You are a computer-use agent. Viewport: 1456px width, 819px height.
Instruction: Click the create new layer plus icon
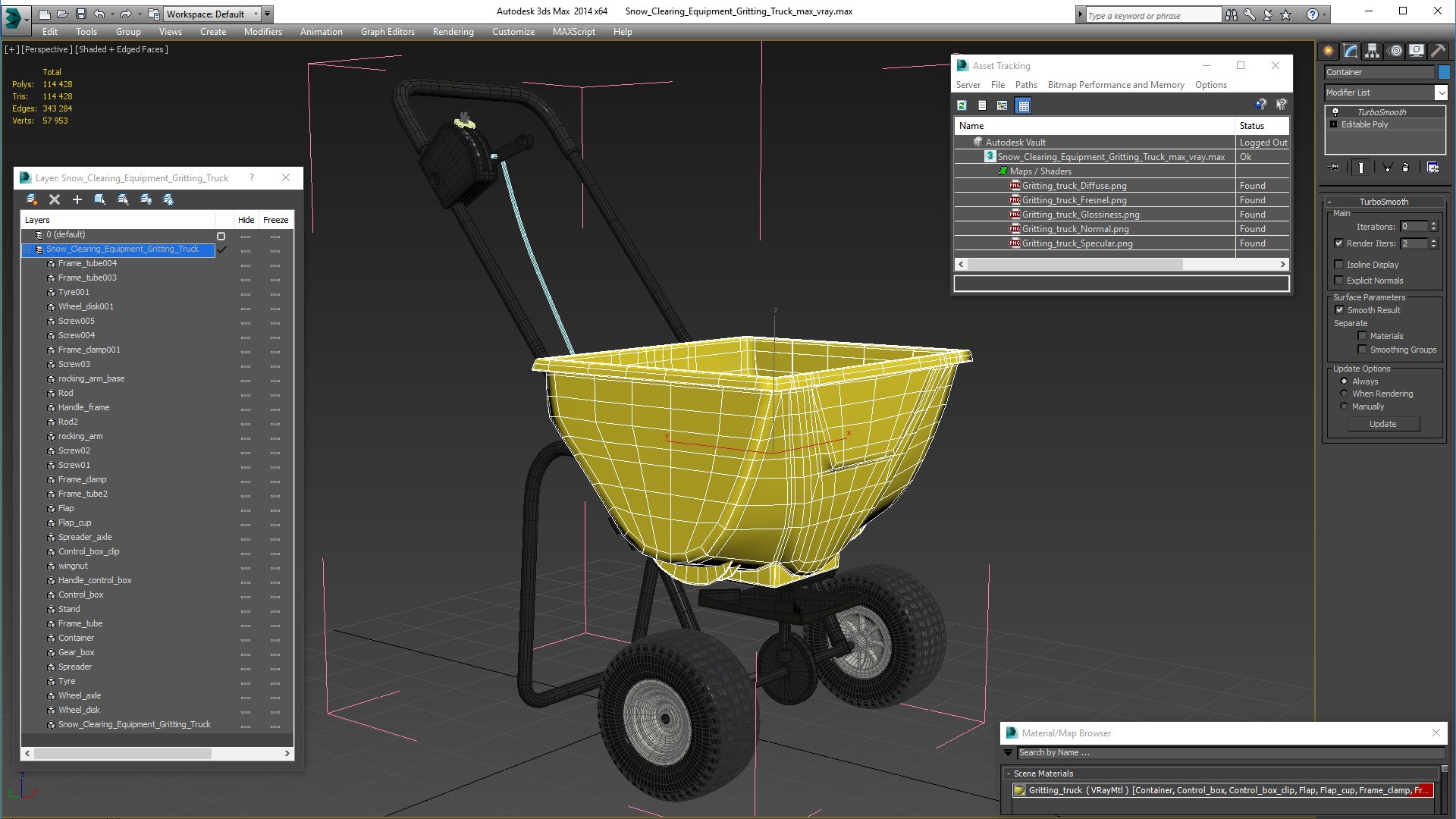[x=77, y=199]
